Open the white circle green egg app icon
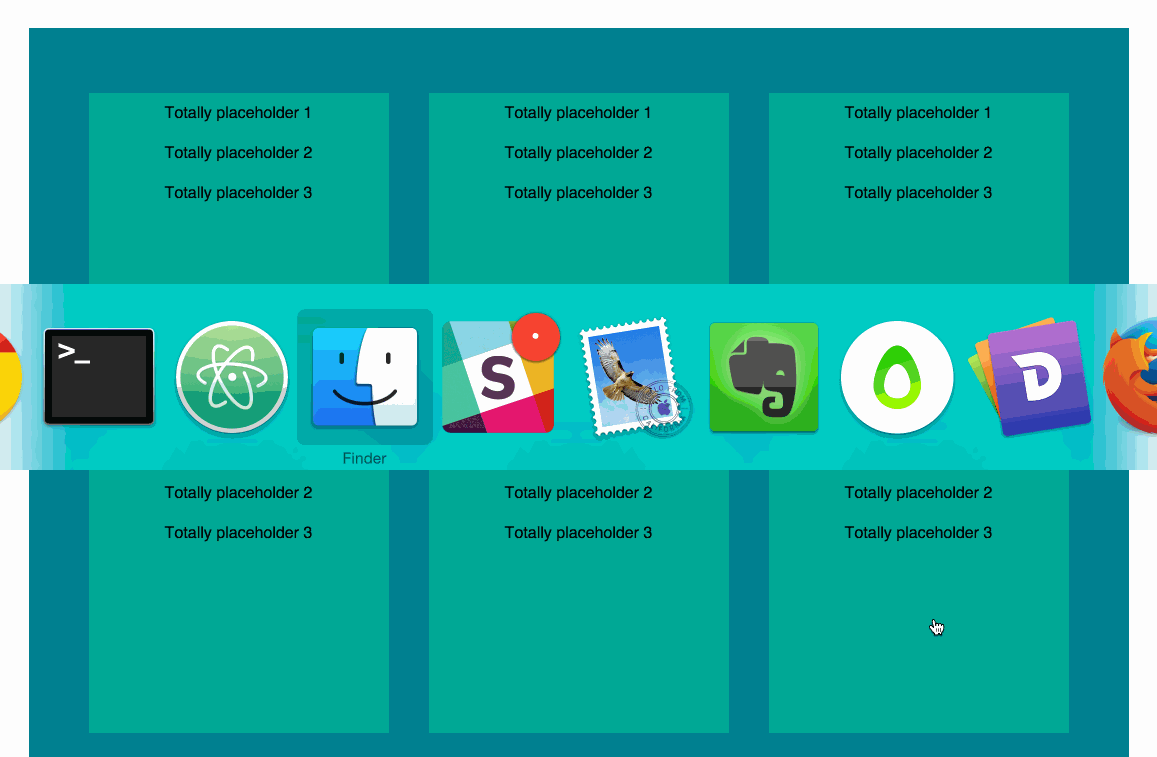This screenshot has width=1157, height=757. (x=897, y=377)
